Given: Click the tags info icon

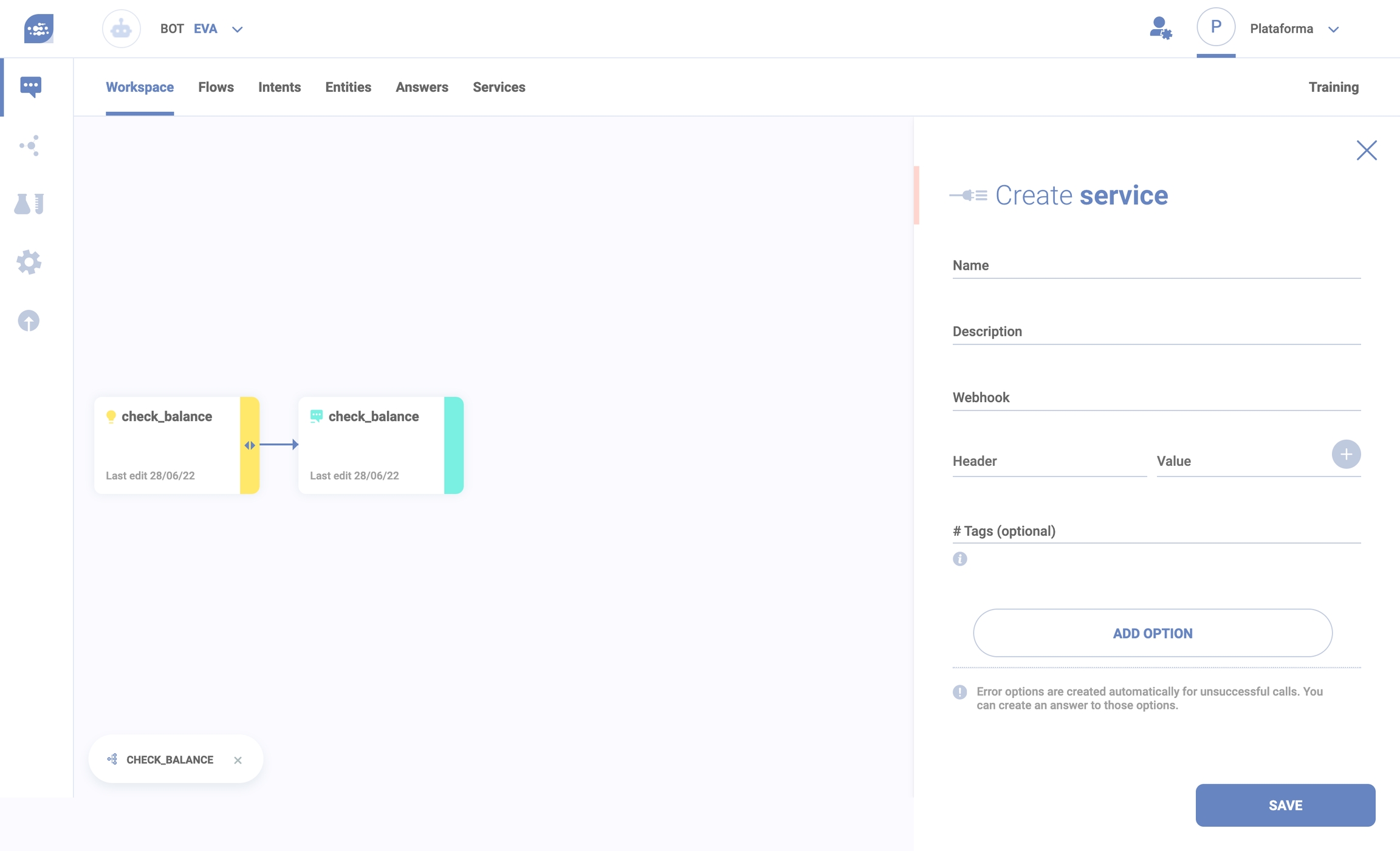Looking at the screenshot, I should [959, 559].
